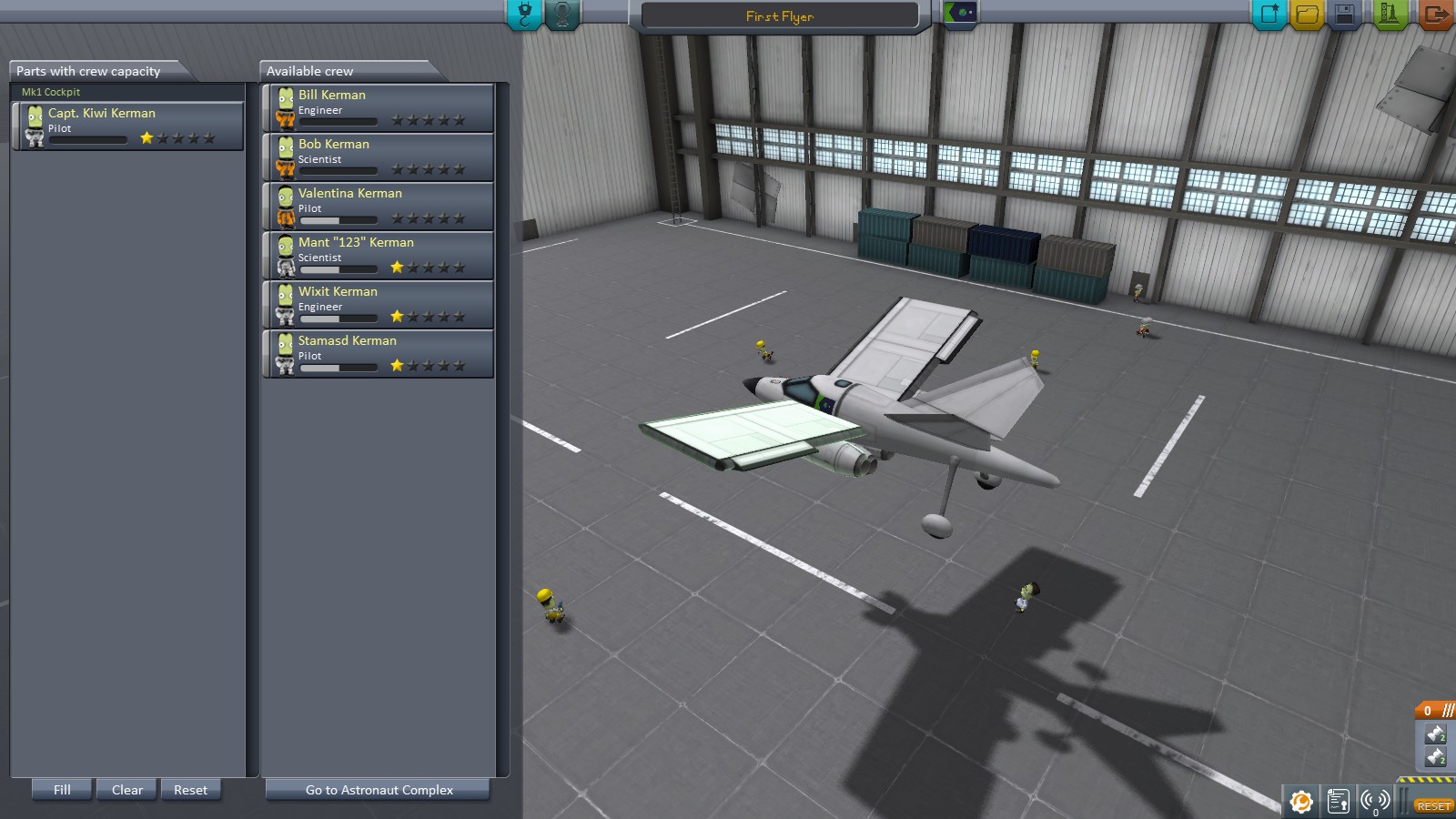Click the Mk1 Cockpit part label

(51, 92)
